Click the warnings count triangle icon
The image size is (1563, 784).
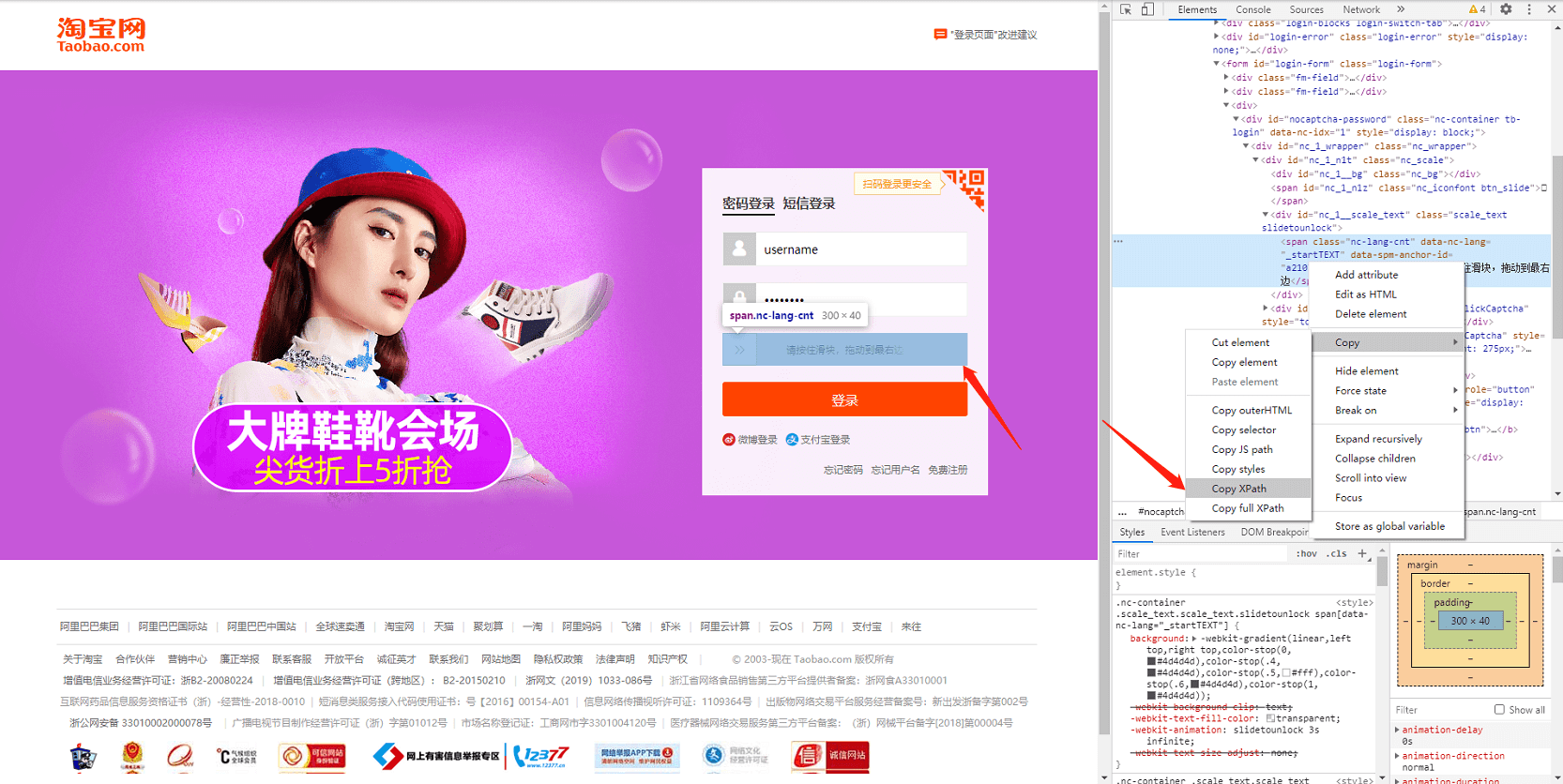coord(1473,9)
